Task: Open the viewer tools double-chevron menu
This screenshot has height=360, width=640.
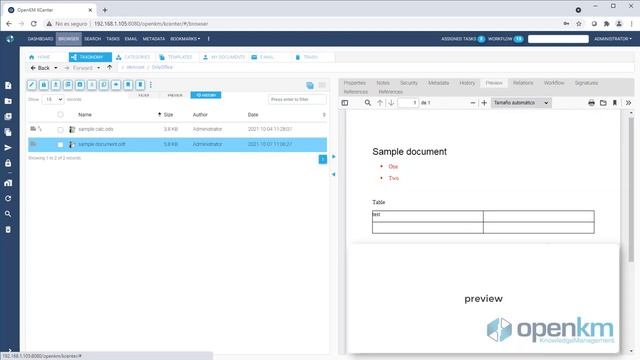Action: click(628, 103)
